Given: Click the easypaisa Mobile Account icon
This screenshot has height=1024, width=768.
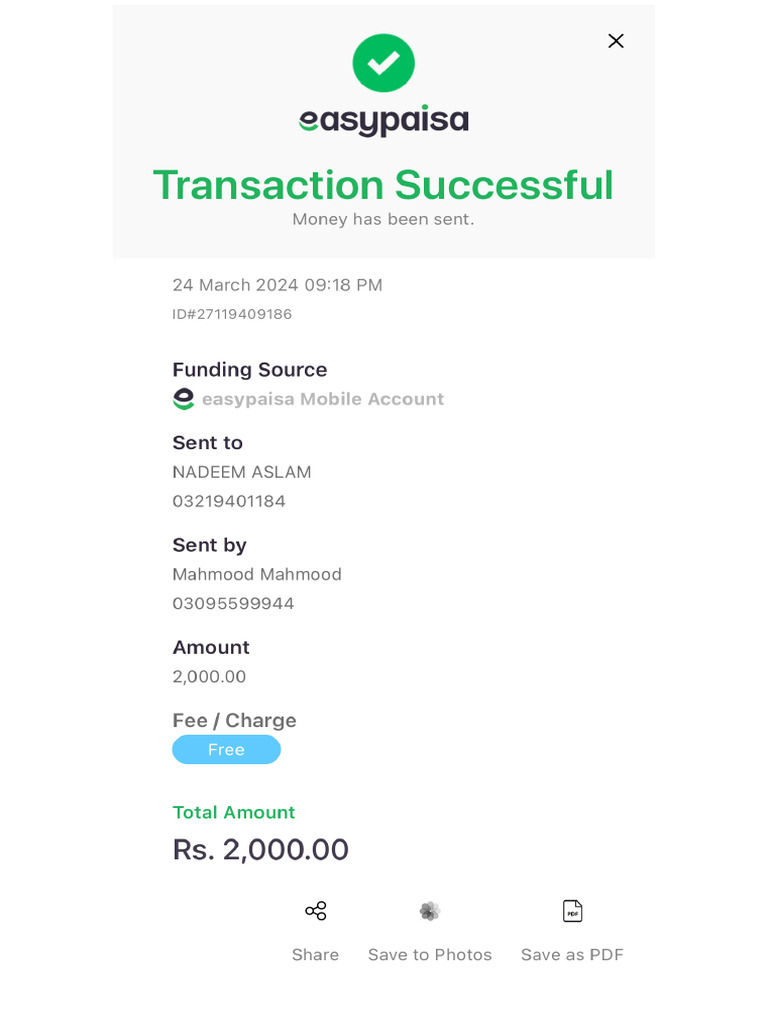Looking at the screenshot, I should click(x=184, y=399).
